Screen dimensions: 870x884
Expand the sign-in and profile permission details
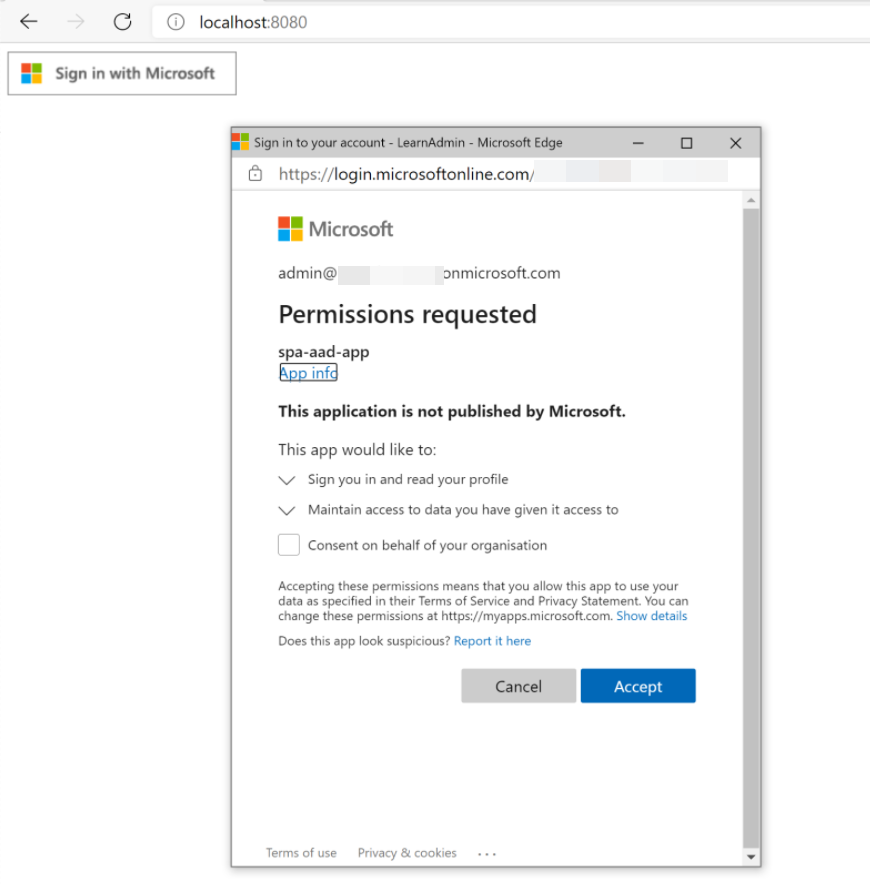(x=287, y=480)
